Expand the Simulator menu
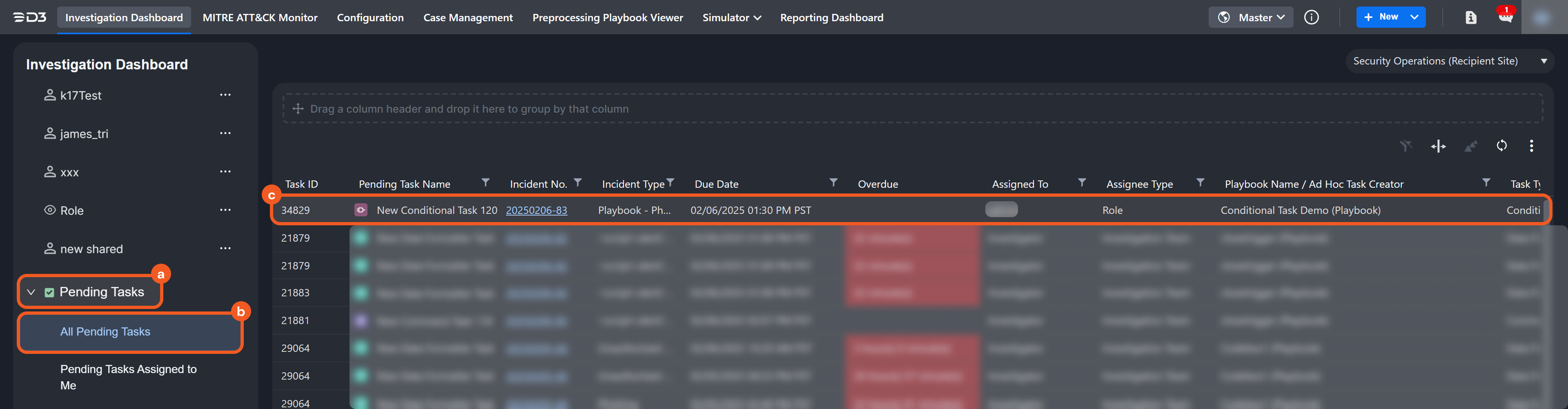1568x409 pixels. (731, 18)
